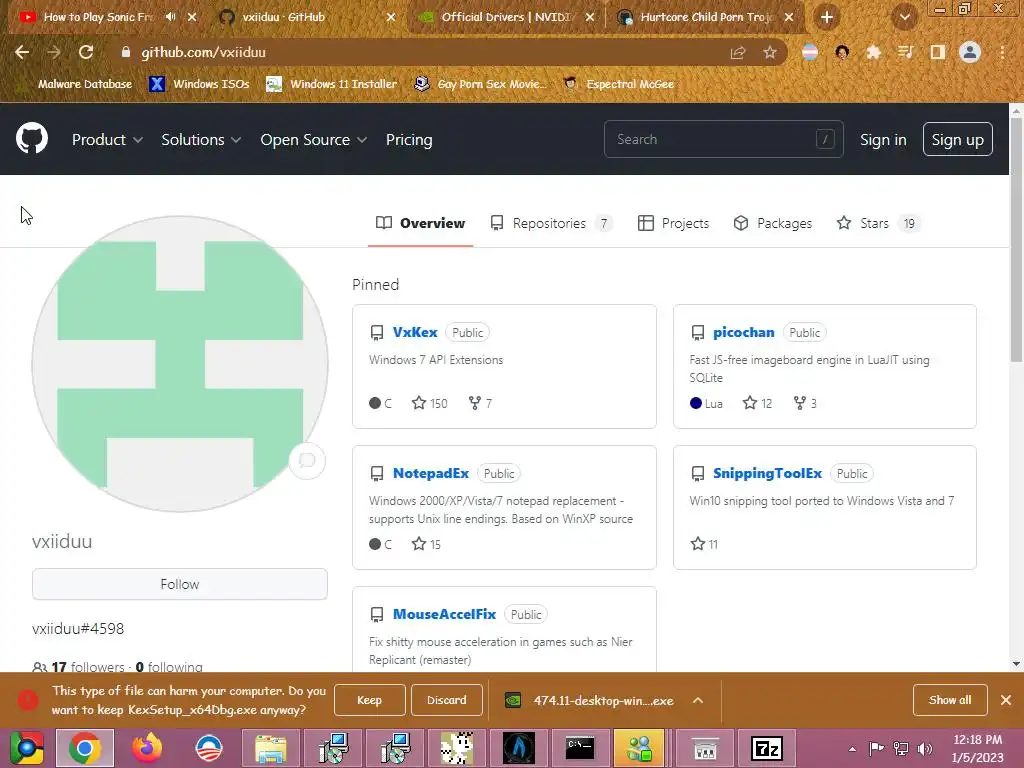
Task: Keep the KexSetup_x64Dbg.exe download
Action: (370, 700)
